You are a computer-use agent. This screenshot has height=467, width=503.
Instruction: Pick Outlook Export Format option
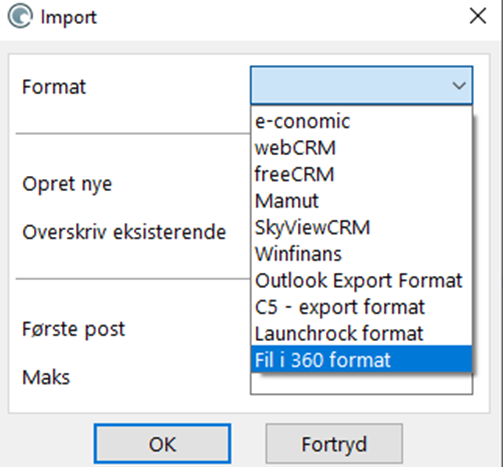pyautogui.click(x=361, y=280)
